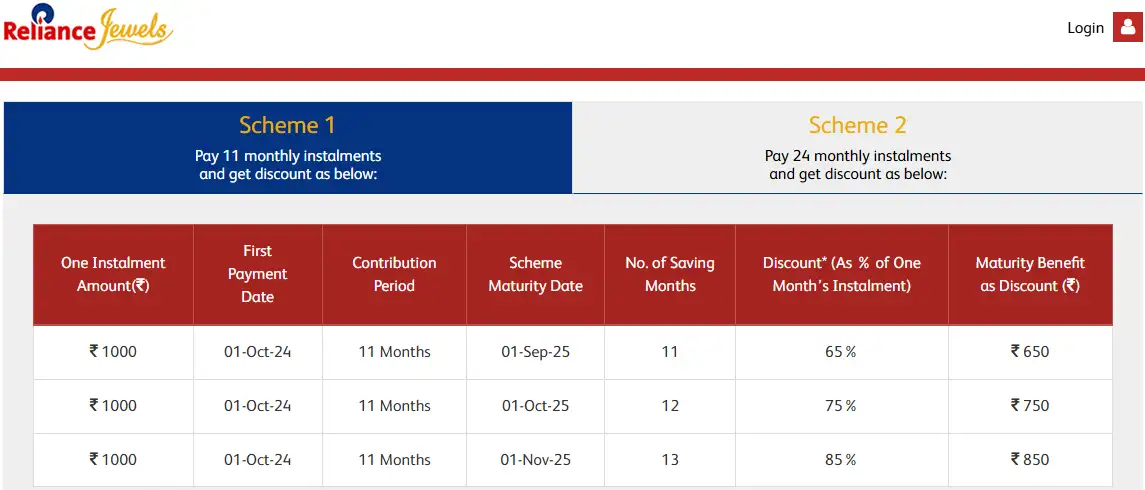
Task: Select the Contribution Period column header
Action: coord(394,274)
